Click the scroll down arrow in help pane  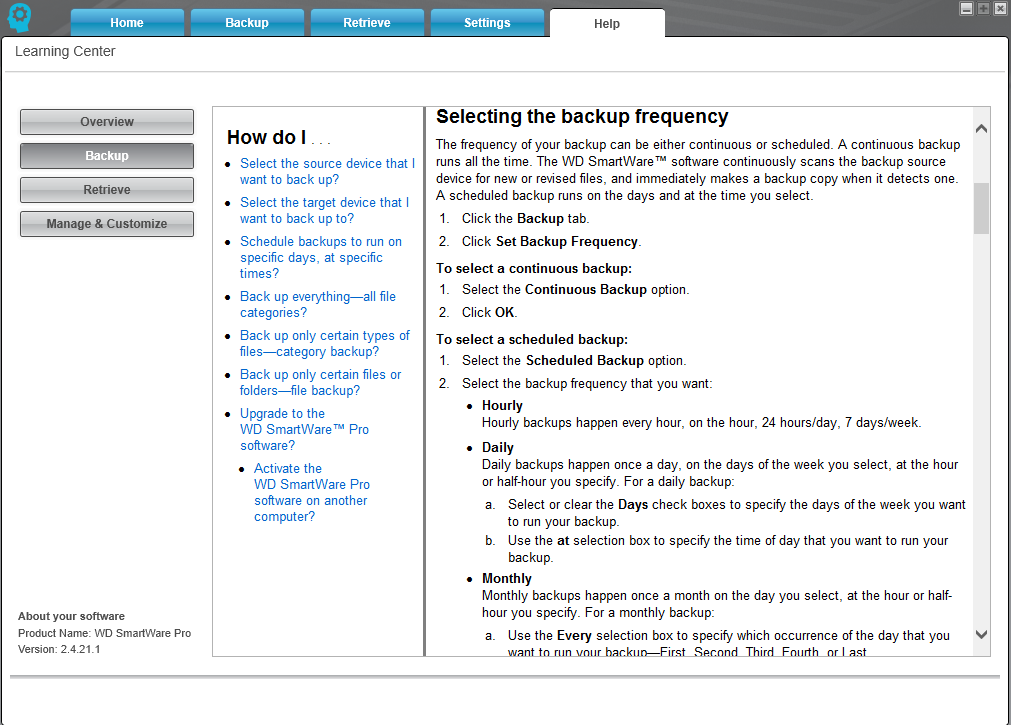[981, 634]
